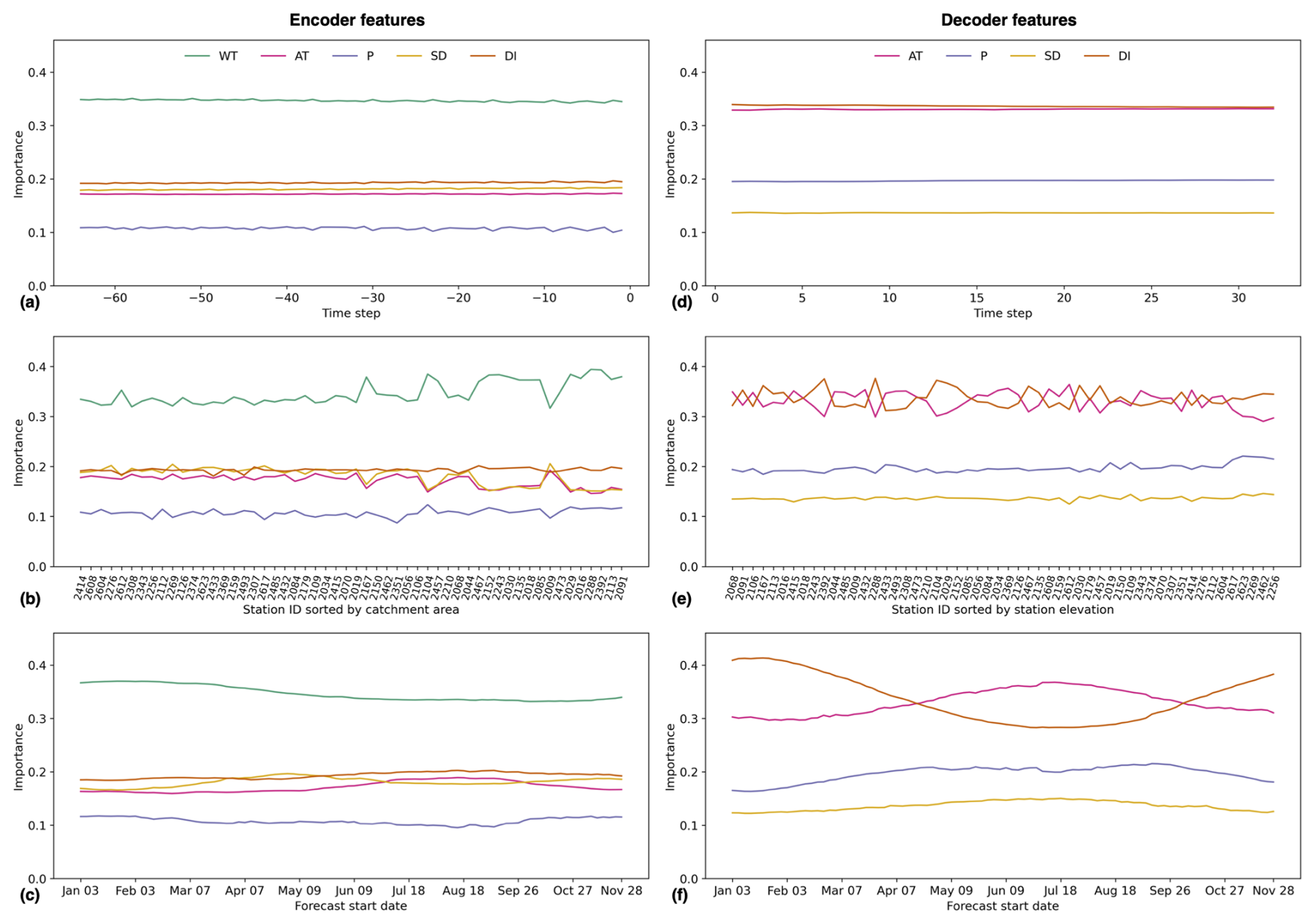Viewport: 1315px width, 924px height.
Task: Click panel label (f)
Action: (x=681, y=895)
